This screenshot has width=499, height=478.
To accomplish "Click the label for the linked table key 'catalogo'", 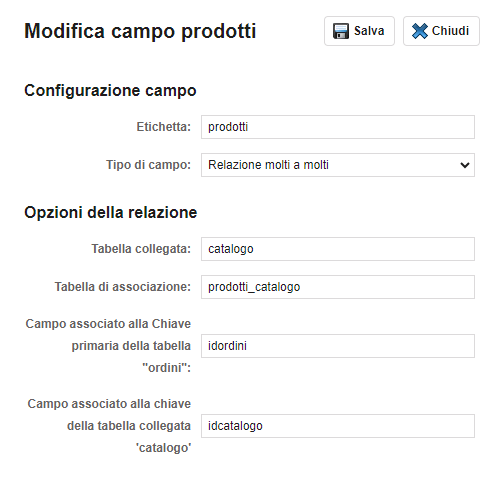I will (109, 426).
